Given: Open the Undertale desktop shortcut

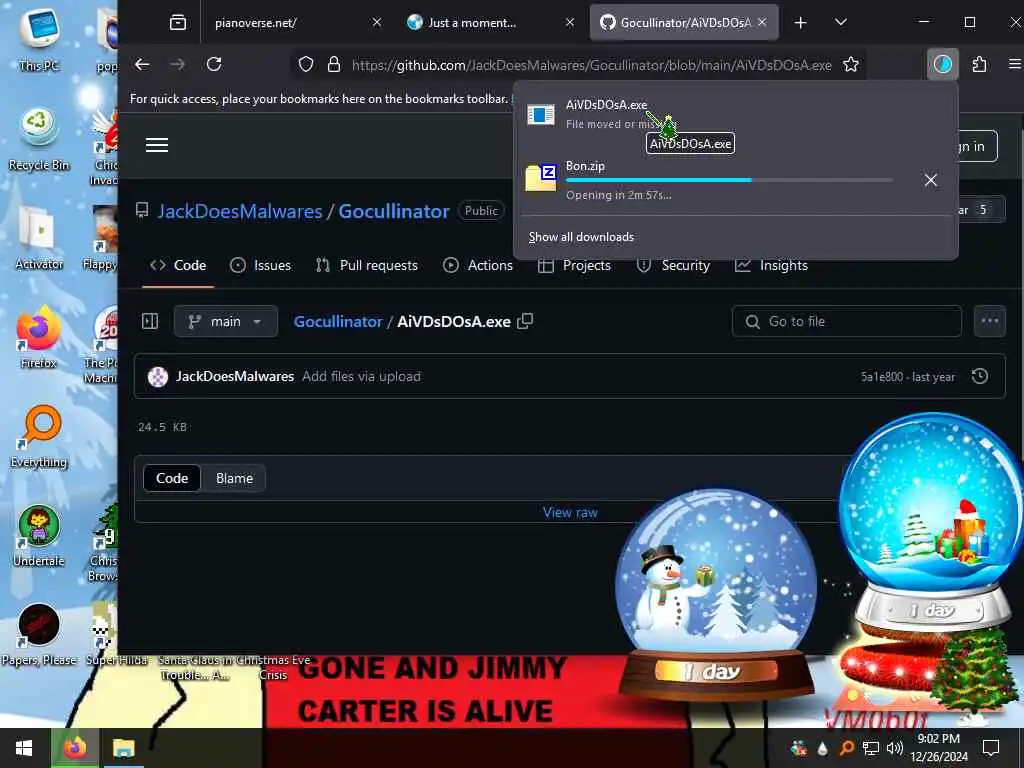Looking at the screenshot, I should pyautogui.click(x=39, y=535).
